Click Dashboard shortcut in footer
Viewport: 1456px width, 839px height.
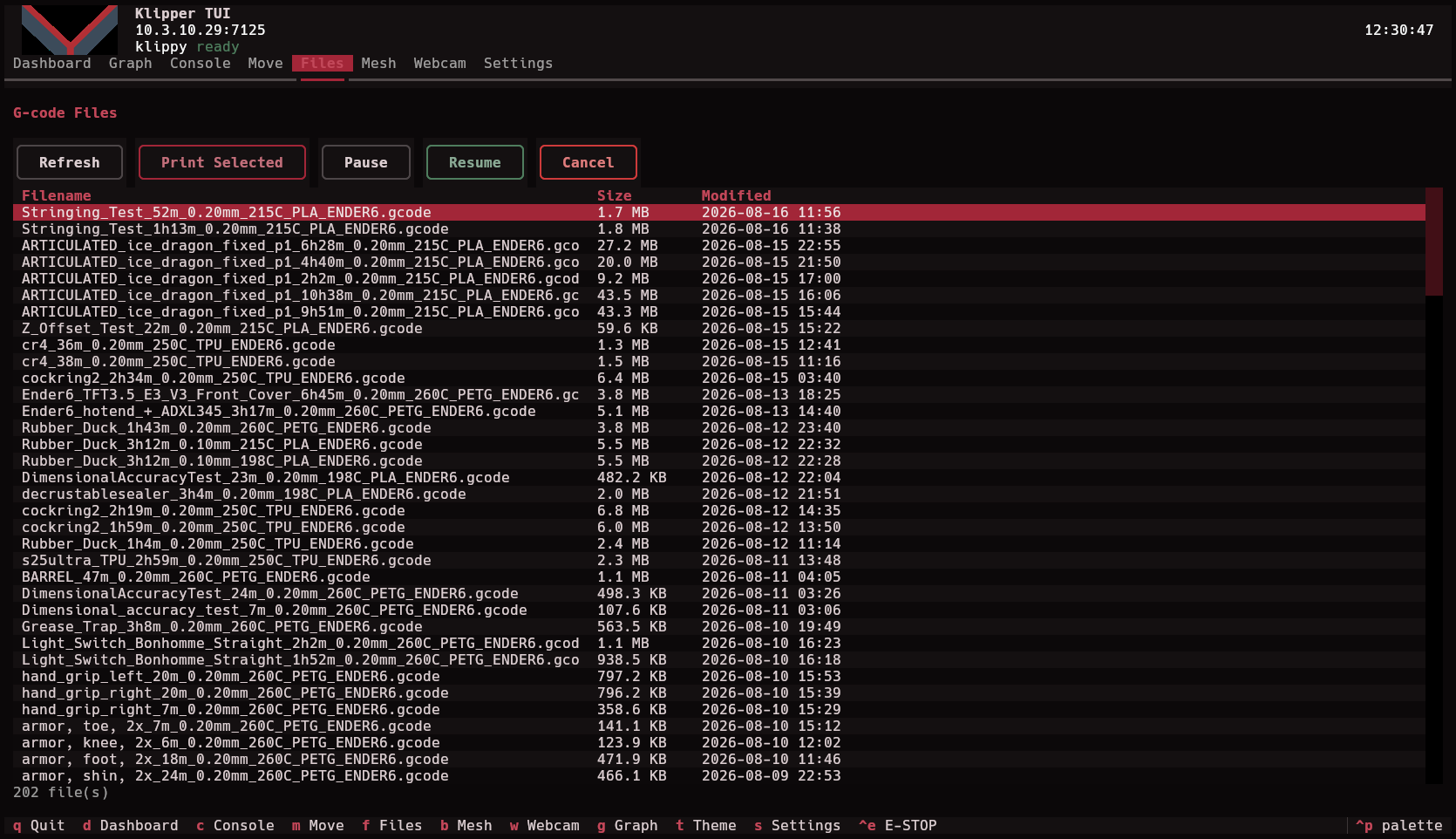131,826
